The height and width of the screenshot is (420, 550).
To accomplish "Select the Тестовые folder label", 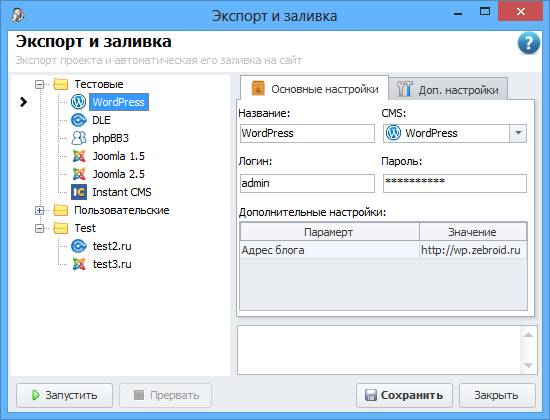I will 99,84.
